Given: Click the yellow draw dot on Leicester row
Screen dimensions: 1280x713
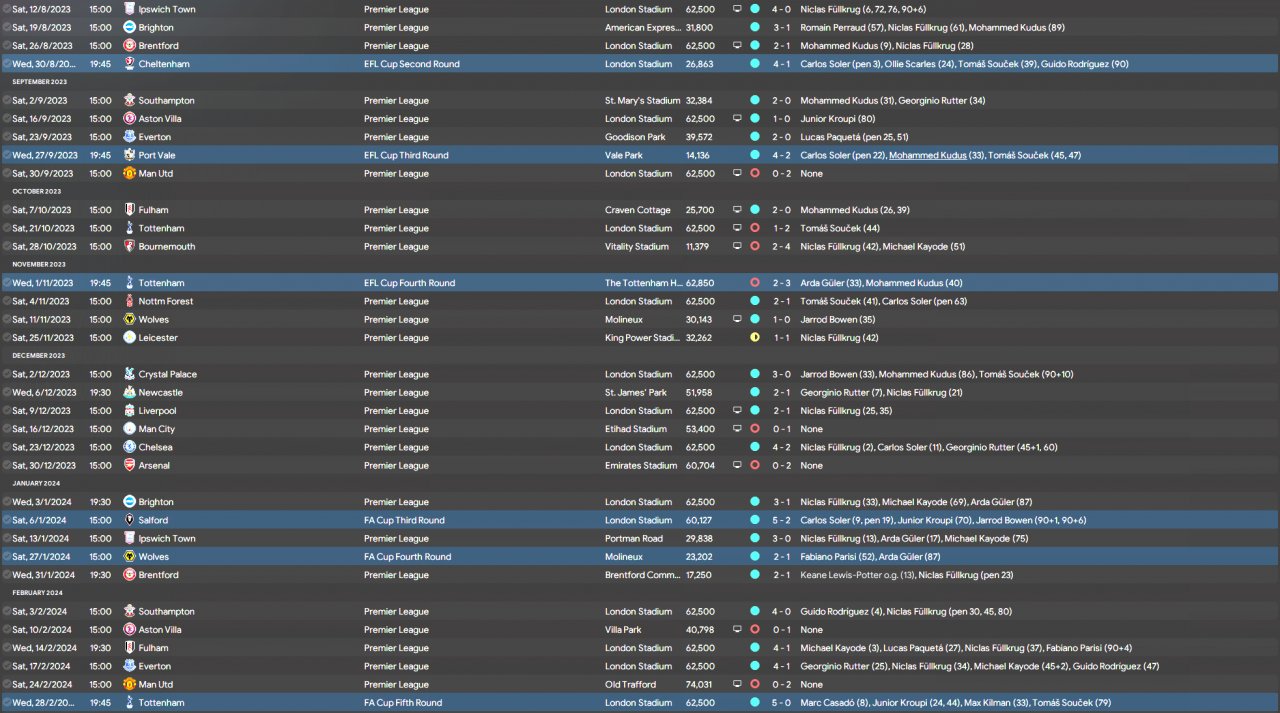Looking at the screenshot, I should tap(755, 338).
